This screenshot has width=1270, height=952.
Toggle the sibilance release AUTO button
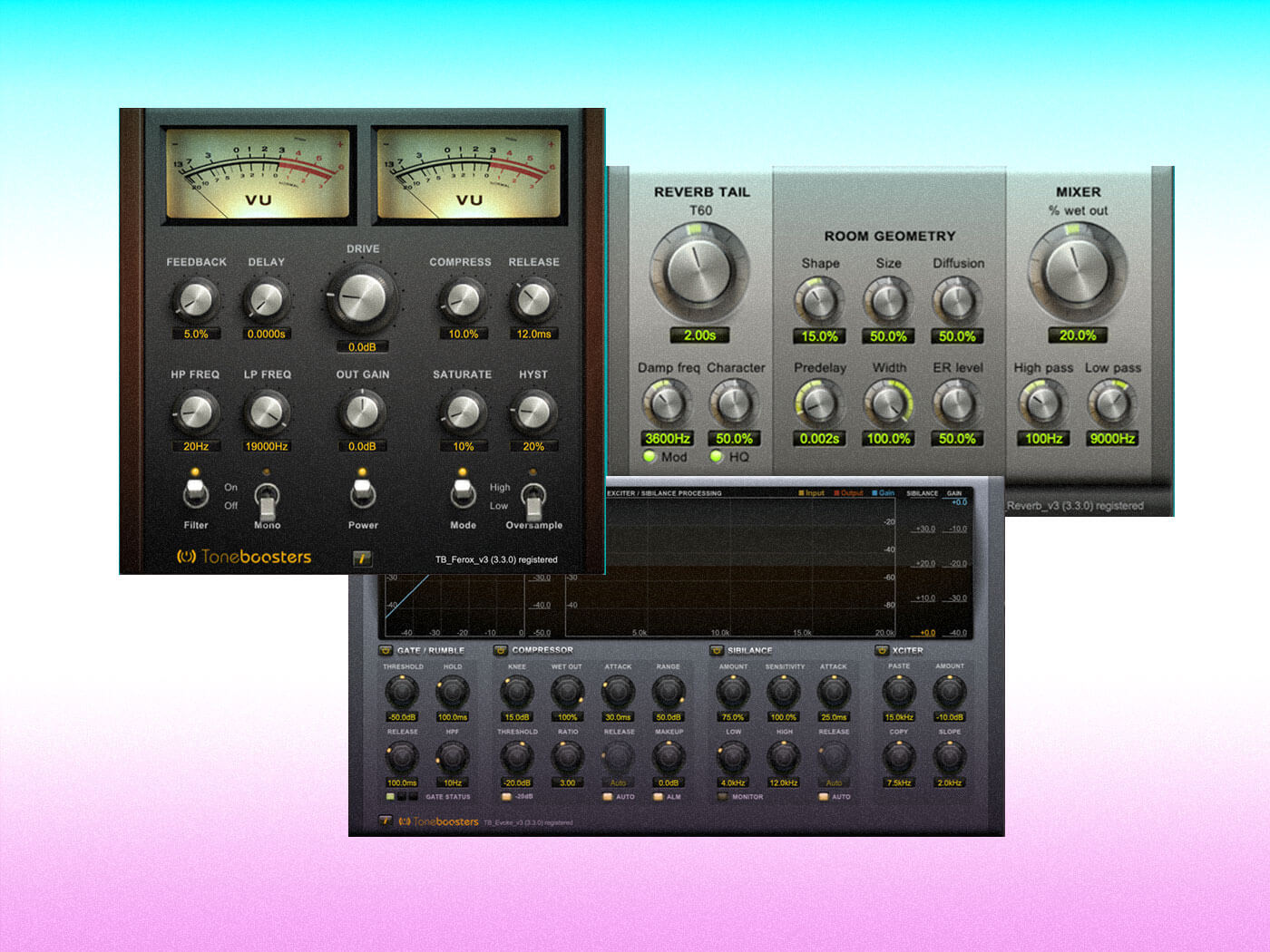pyautogui.click(x=823, y=797)
